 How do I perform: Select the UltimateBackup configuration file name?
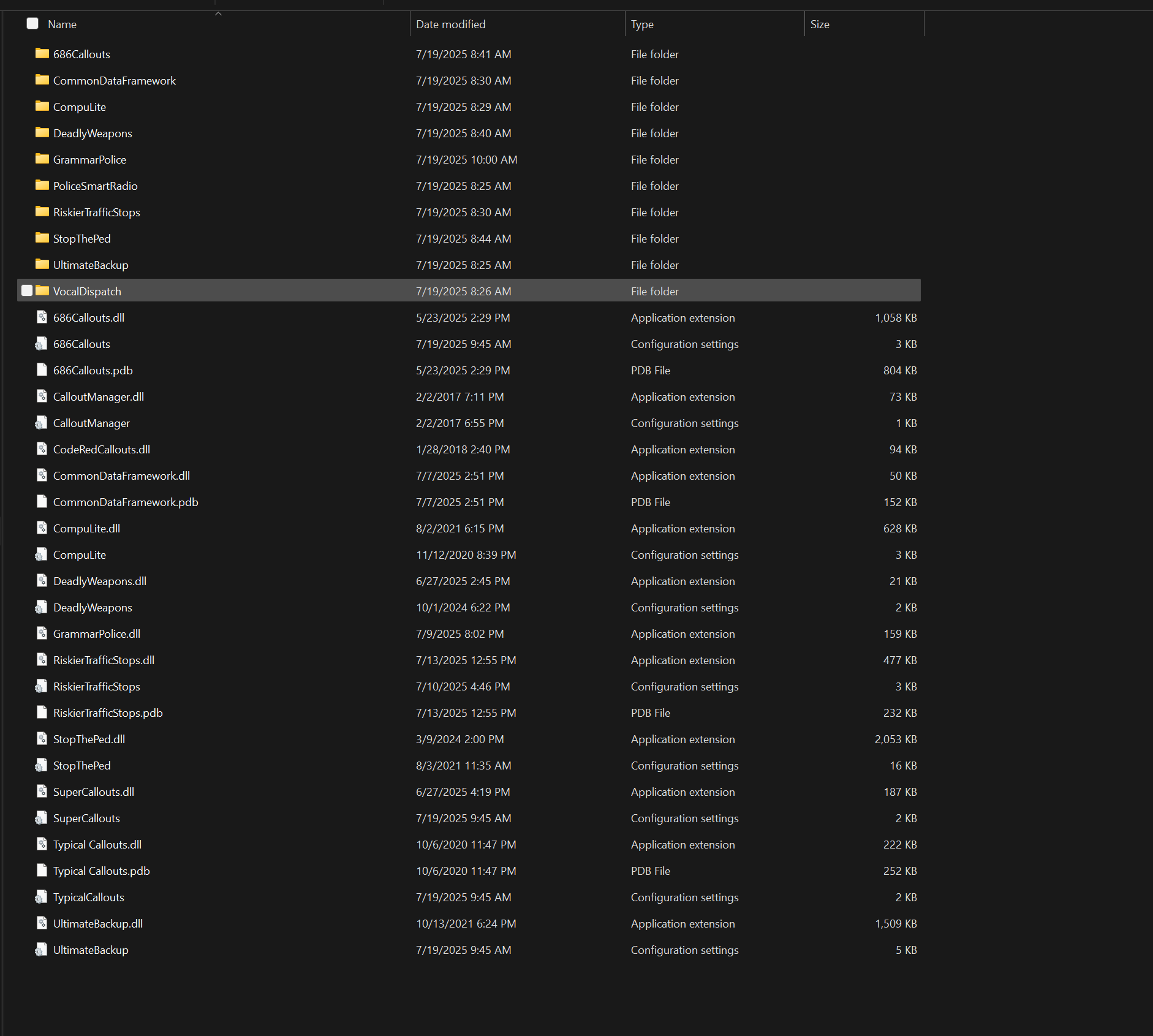pyautogui.click(x=91, y=950)
